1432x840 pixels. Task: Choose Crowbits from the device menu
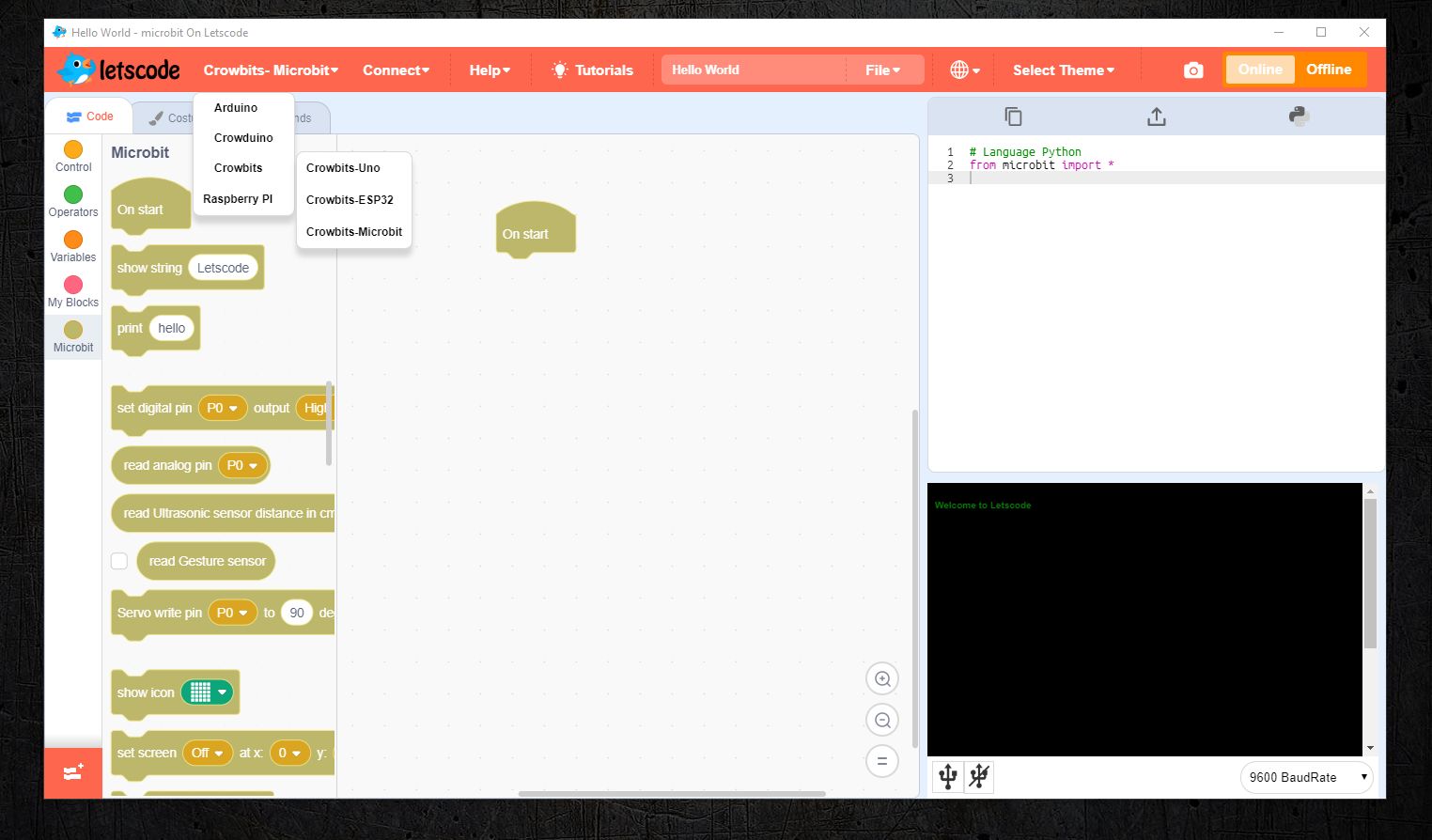click(239, 167)
